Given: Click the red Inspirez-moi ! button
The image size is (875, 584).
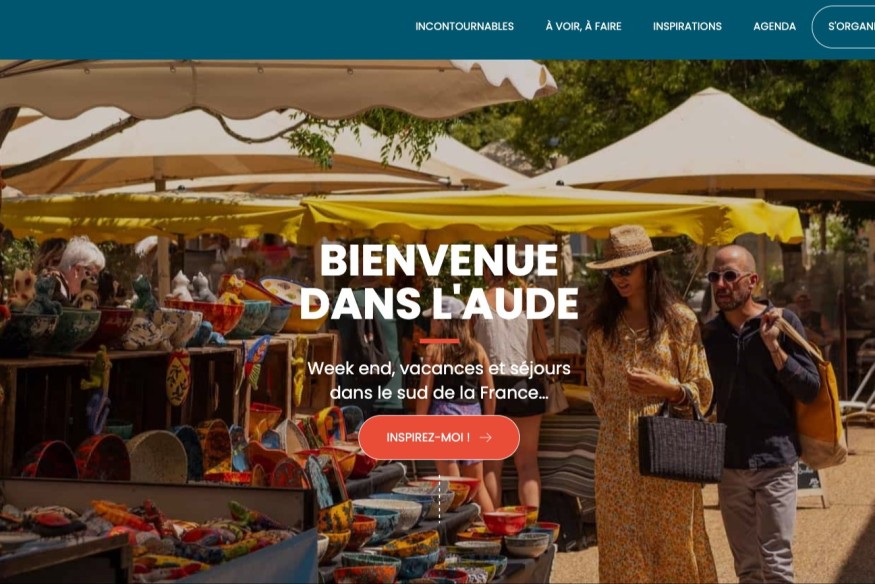Looking at the screenshot, I should tap(439, 438).
